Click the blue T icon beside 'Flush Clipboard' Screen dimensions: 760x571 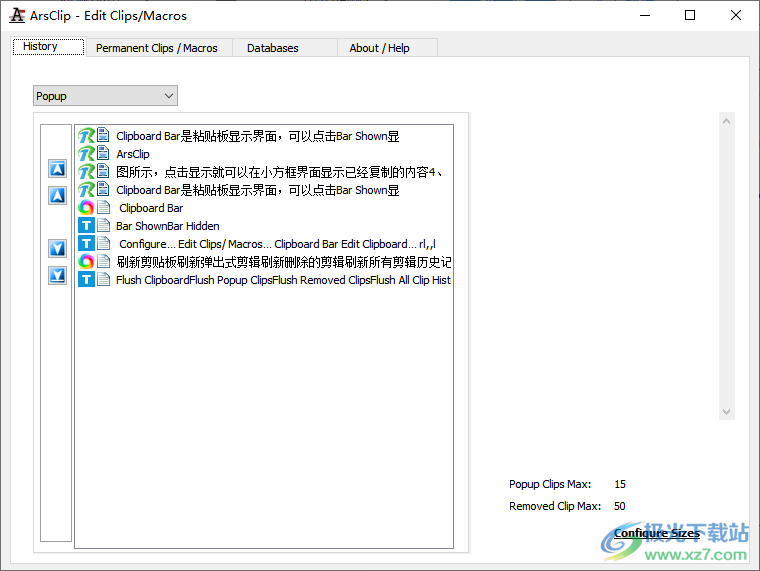pyautogui.click(x=86, y=279)
